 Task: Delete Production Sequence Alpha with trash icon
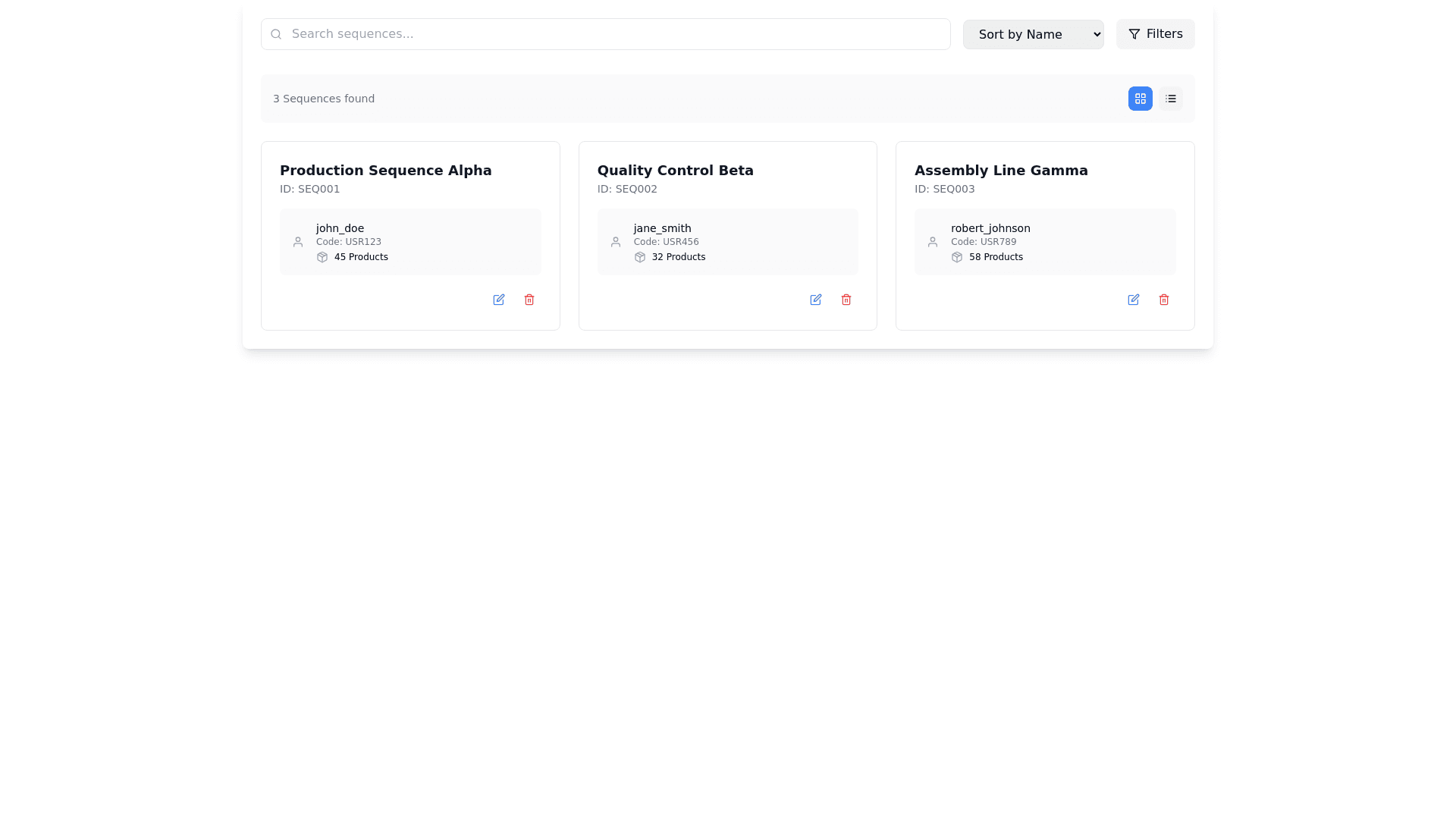[529, 300]
